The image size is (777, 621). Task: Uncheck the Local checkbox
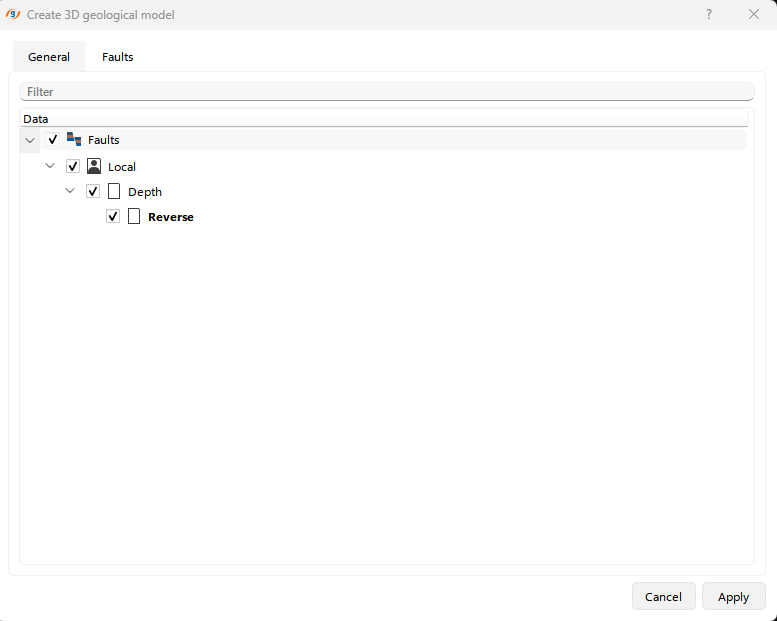[73, 166]
